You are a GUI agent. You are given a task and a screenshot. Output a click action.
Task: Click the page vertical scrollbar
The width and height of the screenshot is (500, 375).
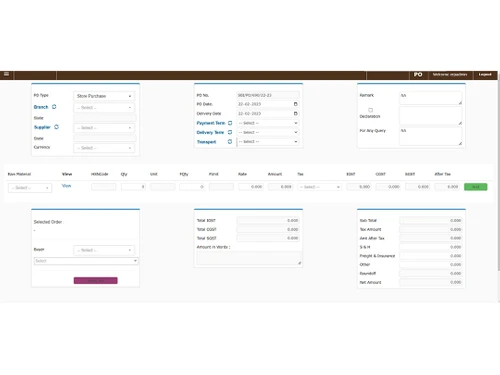[x=499, y=173]
